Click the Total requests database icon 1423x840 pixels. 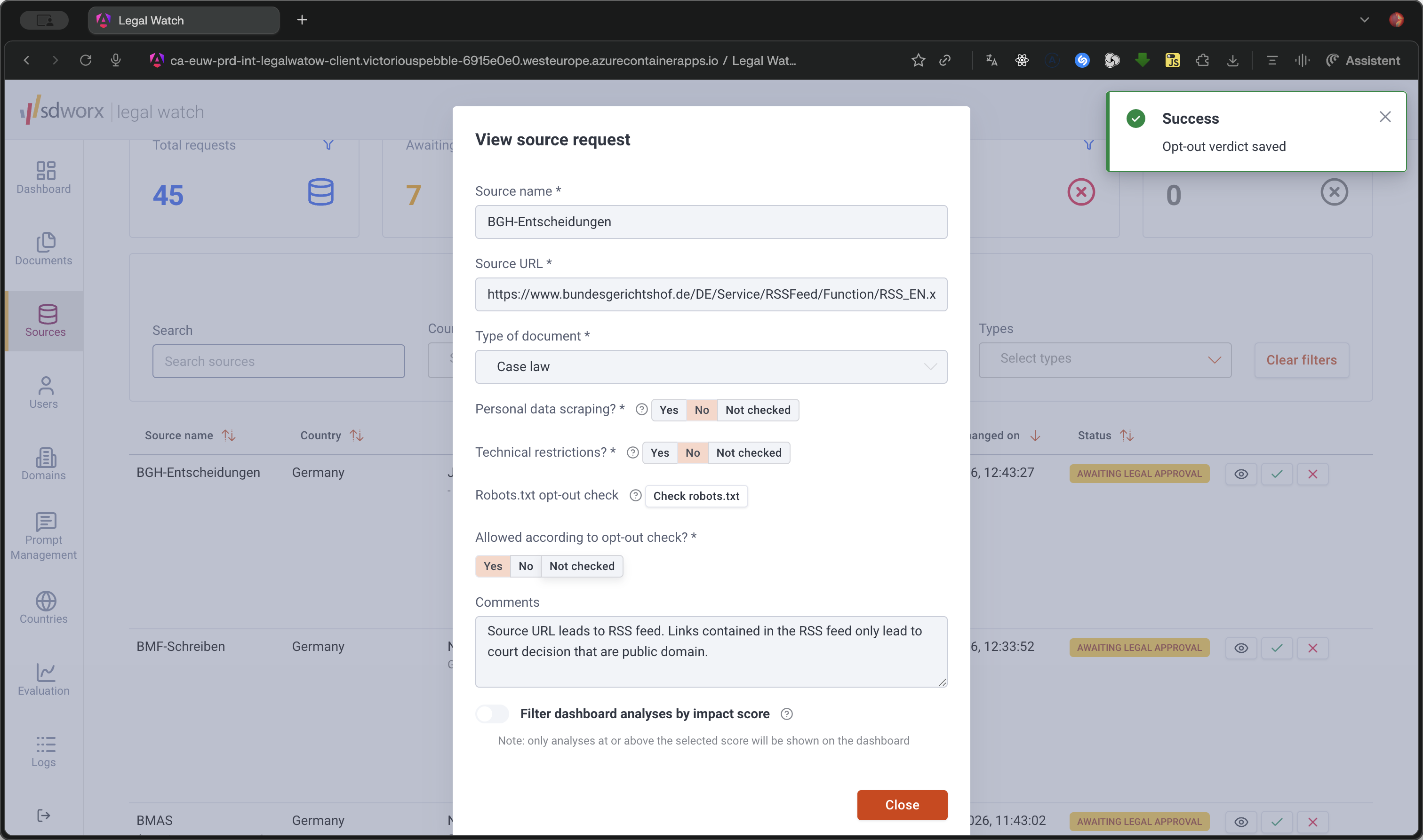point(320,192)
